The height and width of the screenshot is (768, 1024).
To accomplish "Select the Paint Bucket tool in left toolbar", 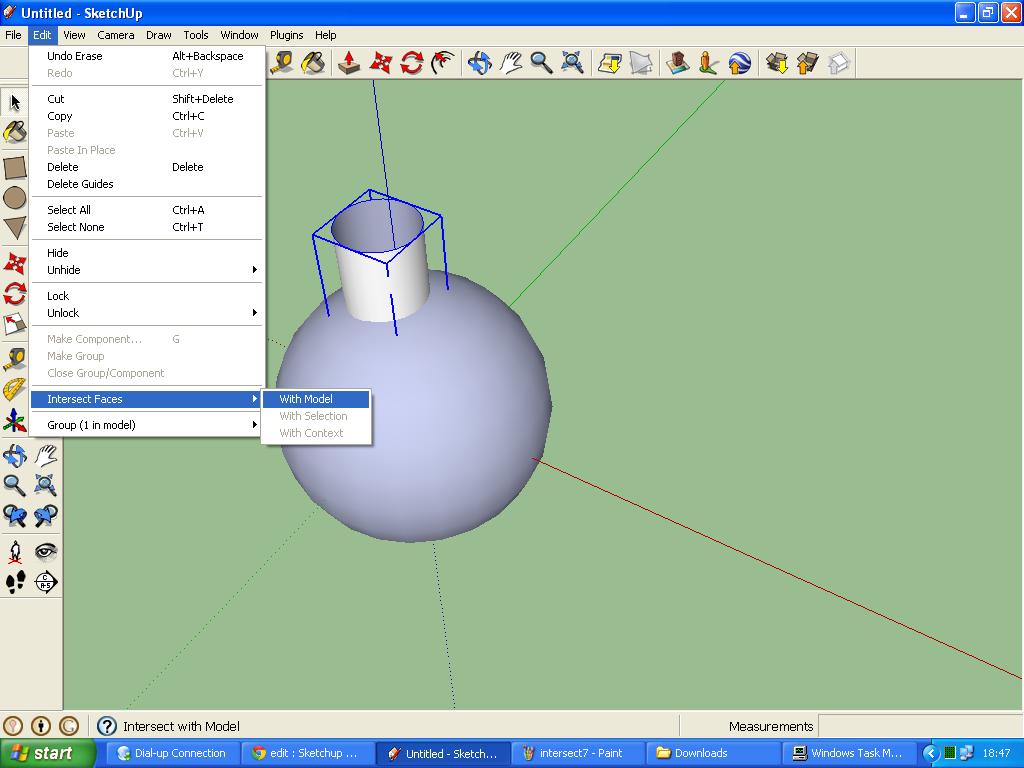I will point(15,131).
